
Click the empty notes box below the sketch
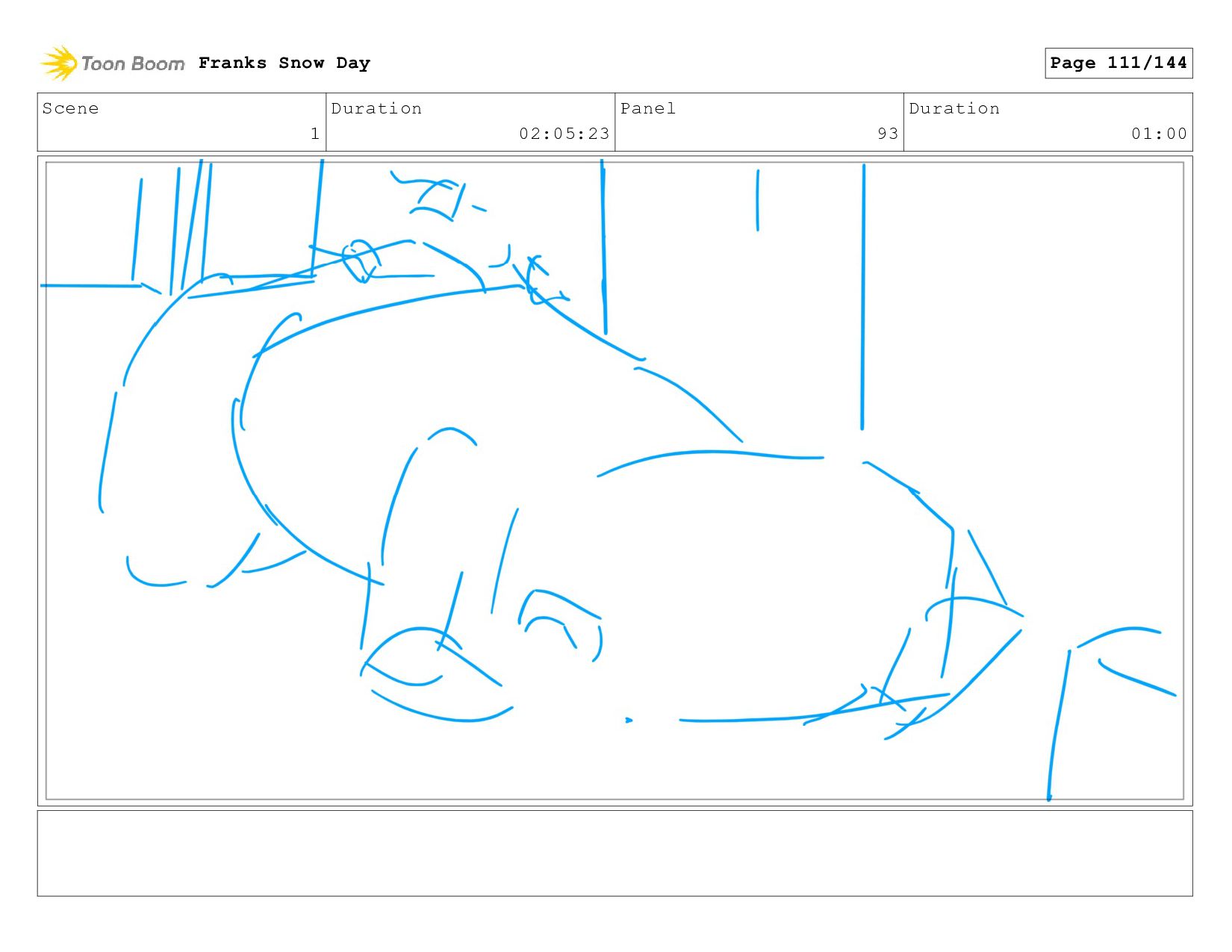pos(615,853)
